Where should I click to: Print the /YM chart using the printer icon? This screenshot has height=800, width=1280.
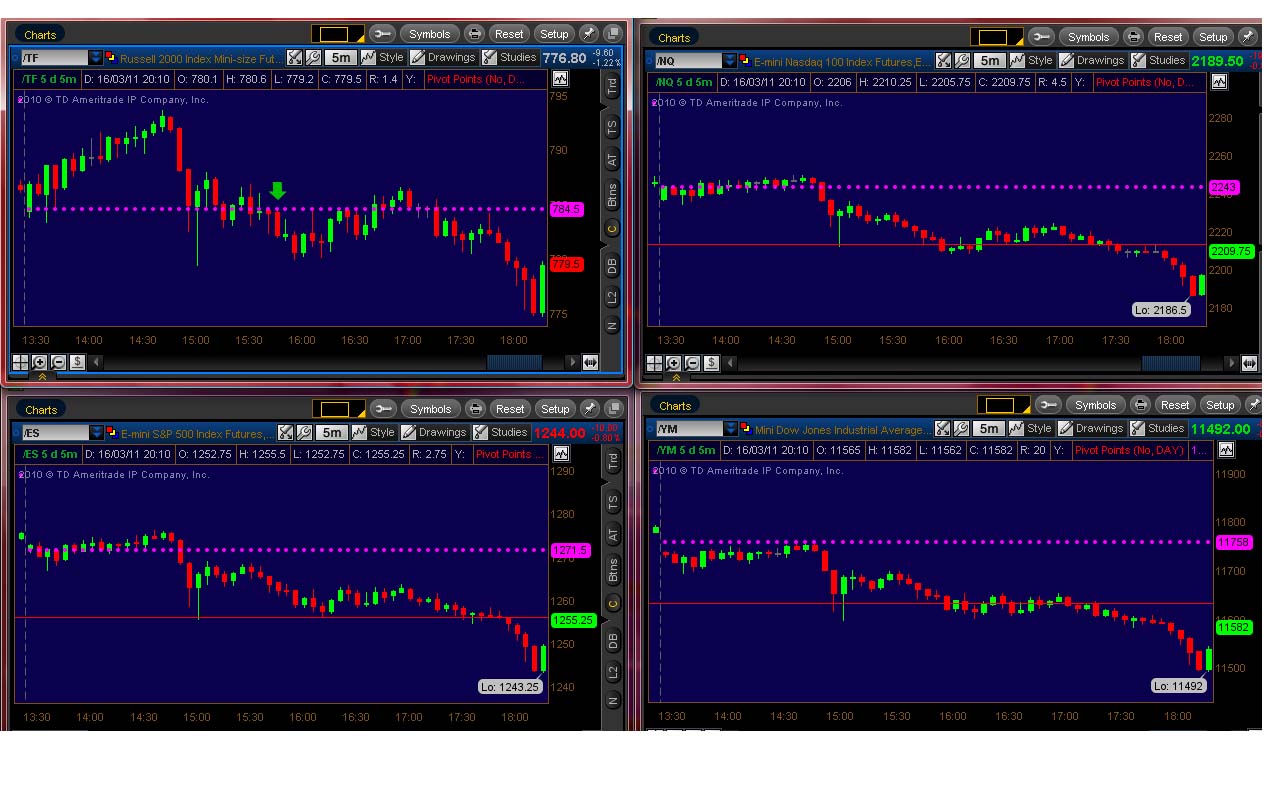(x=1140, y=405)
